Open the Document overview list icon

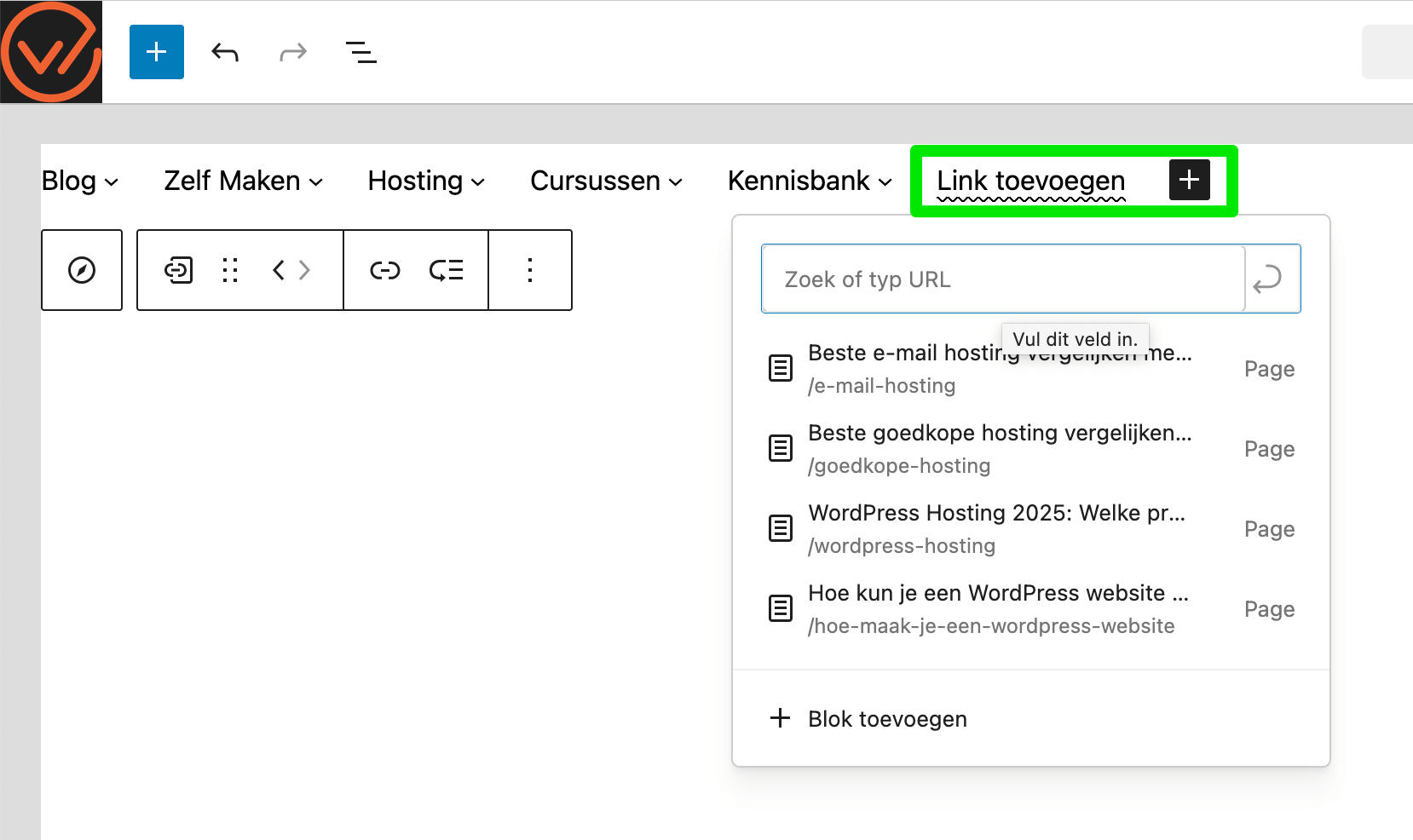pos(360,51)
